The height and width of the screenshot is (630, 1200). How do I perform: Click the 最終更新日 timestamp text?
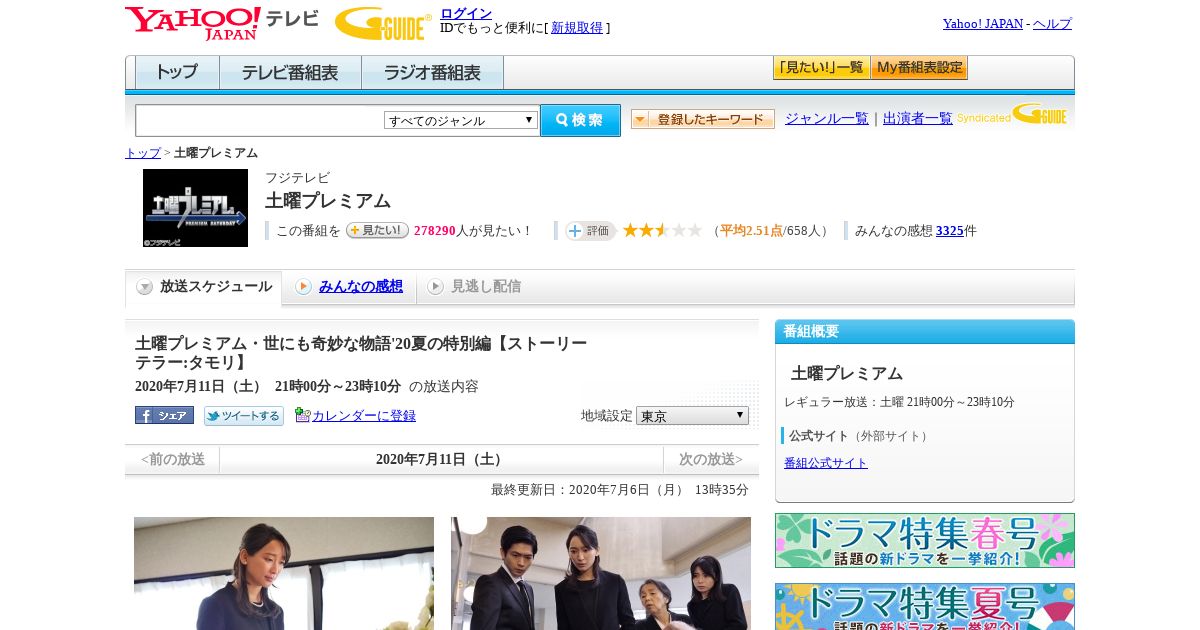point(620,490)
